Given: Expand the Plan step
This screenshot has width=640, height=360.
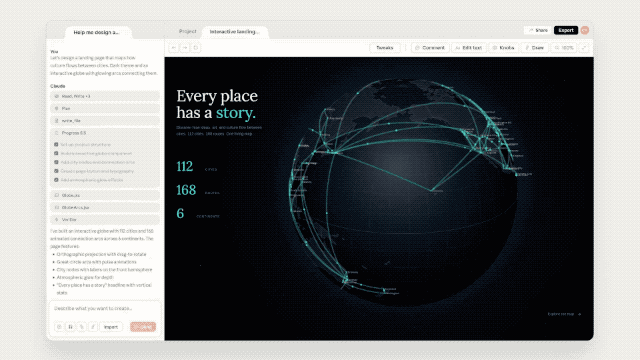Looking at the screenshot, I should click(105, 109).
